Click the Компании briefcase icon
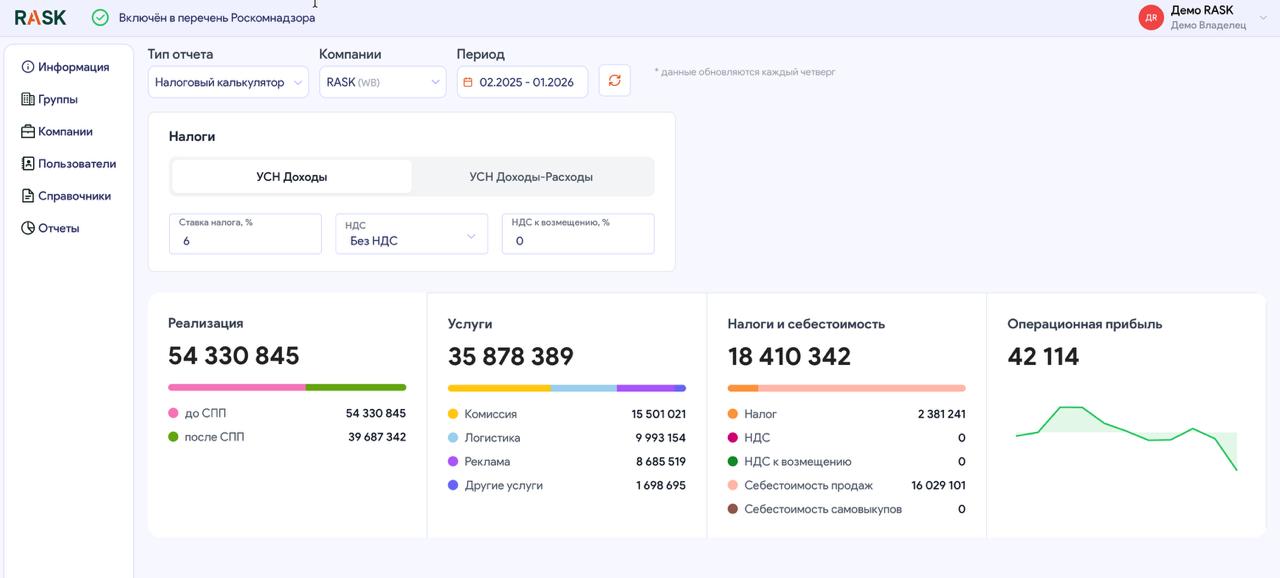 tap(28, 132)
